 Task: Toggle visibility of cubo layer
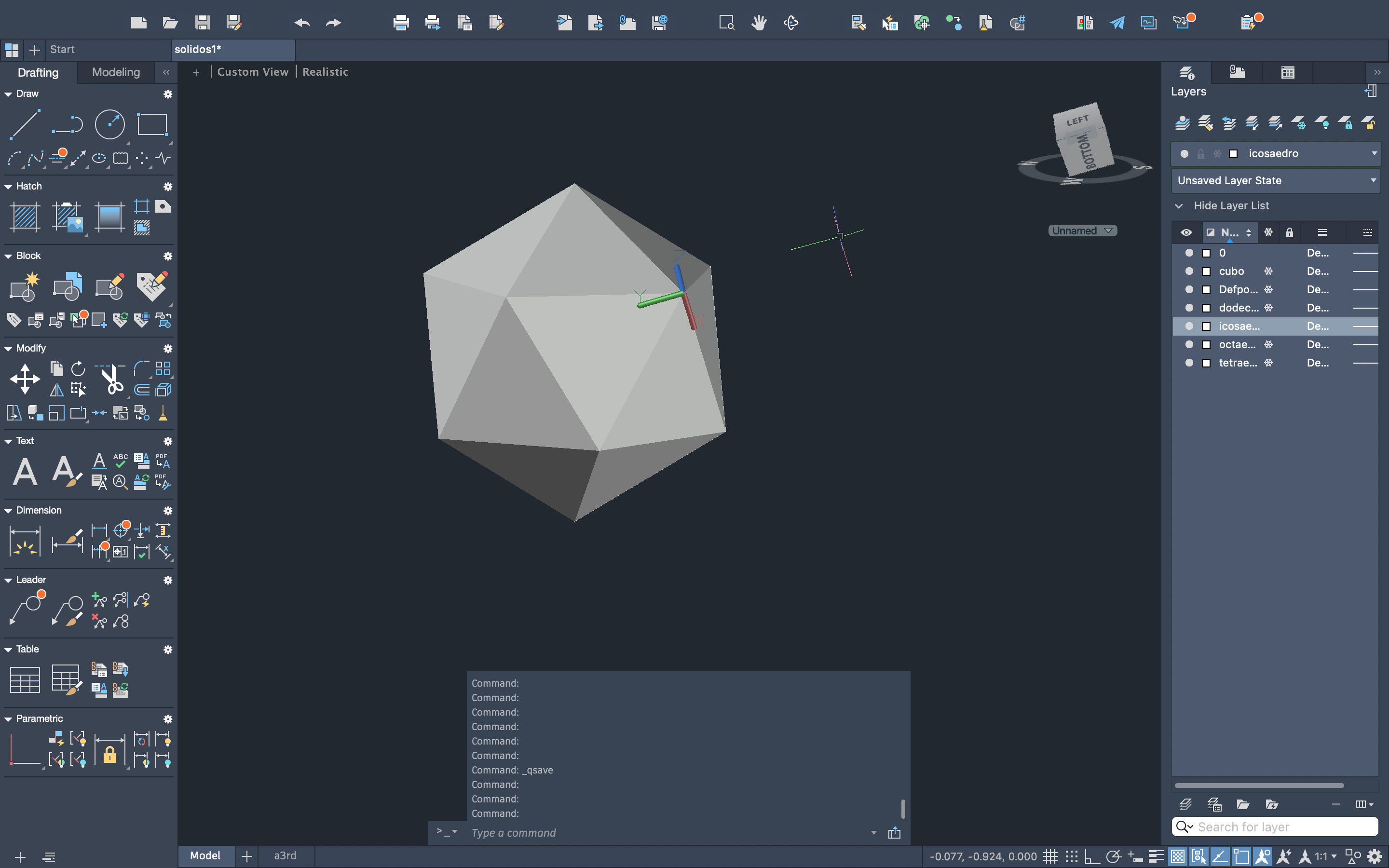point(1189,271)
